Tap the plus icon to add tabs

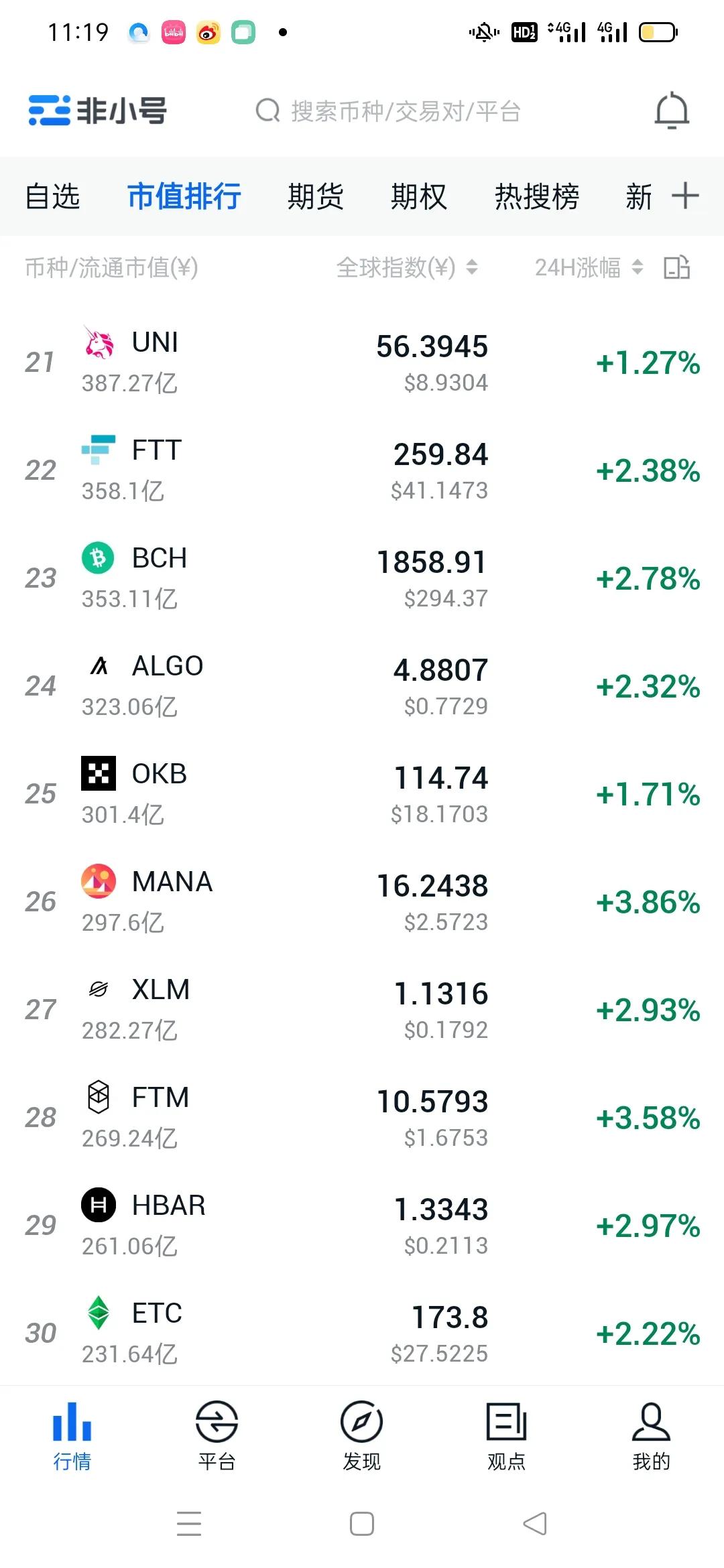[x=685, y=196]
